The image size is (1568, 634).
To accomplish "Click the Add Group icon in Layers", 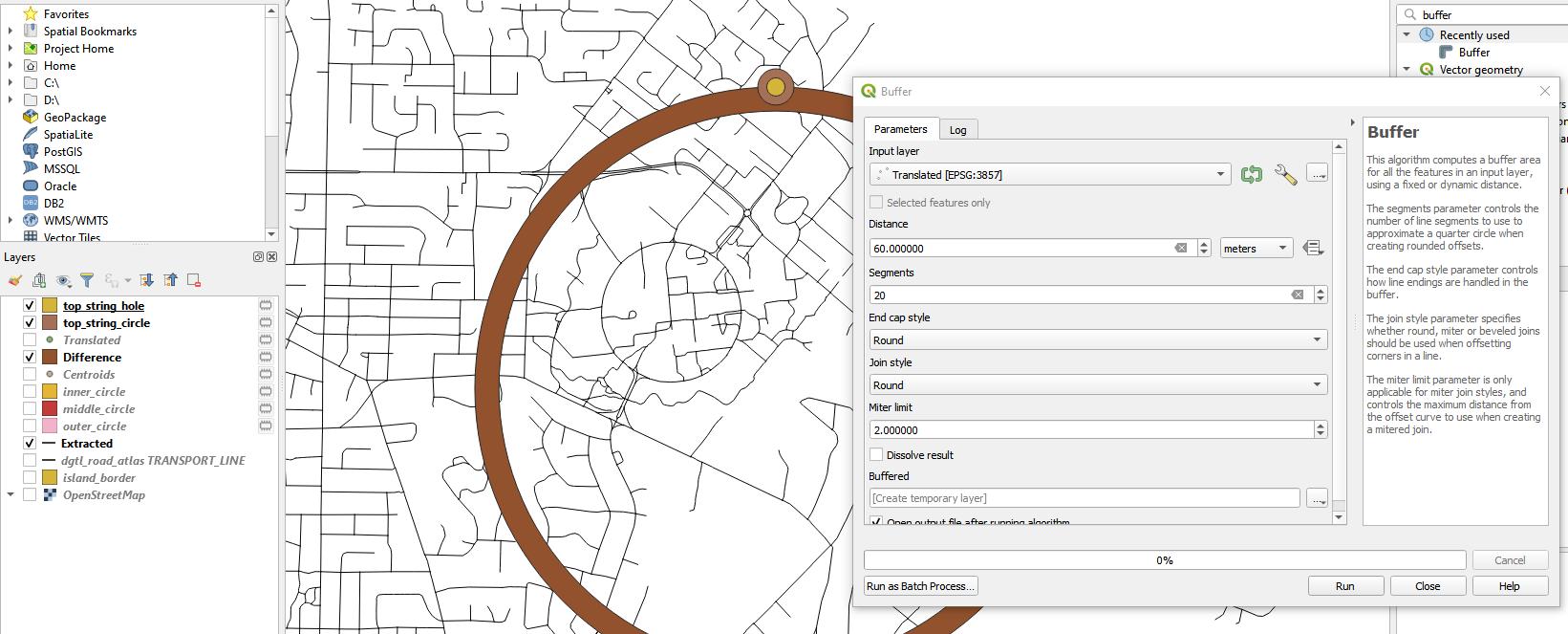I will (39, 280).
